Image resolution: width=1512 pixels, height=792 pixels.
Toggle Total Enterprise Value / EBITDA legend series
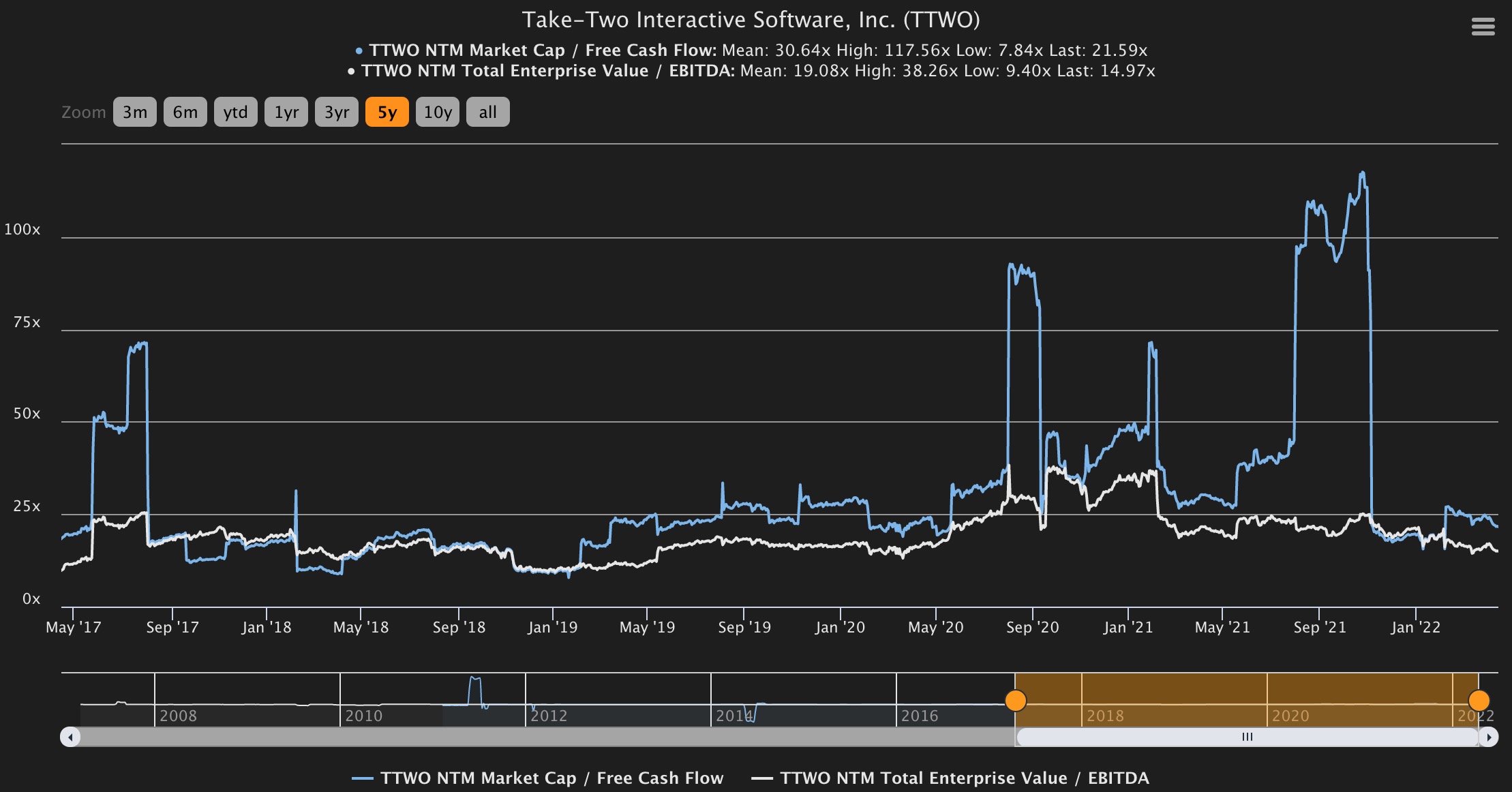964,778
